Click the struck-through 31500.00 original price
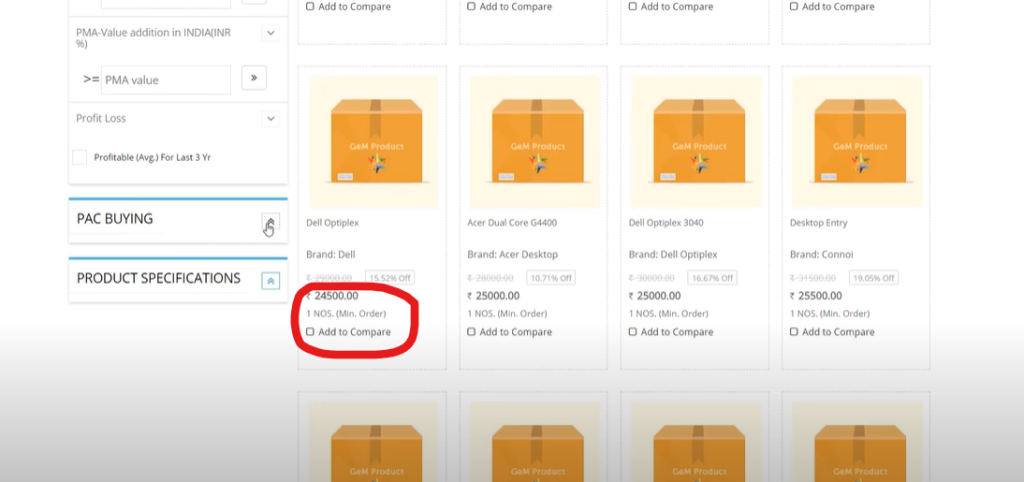 point(812,278)
